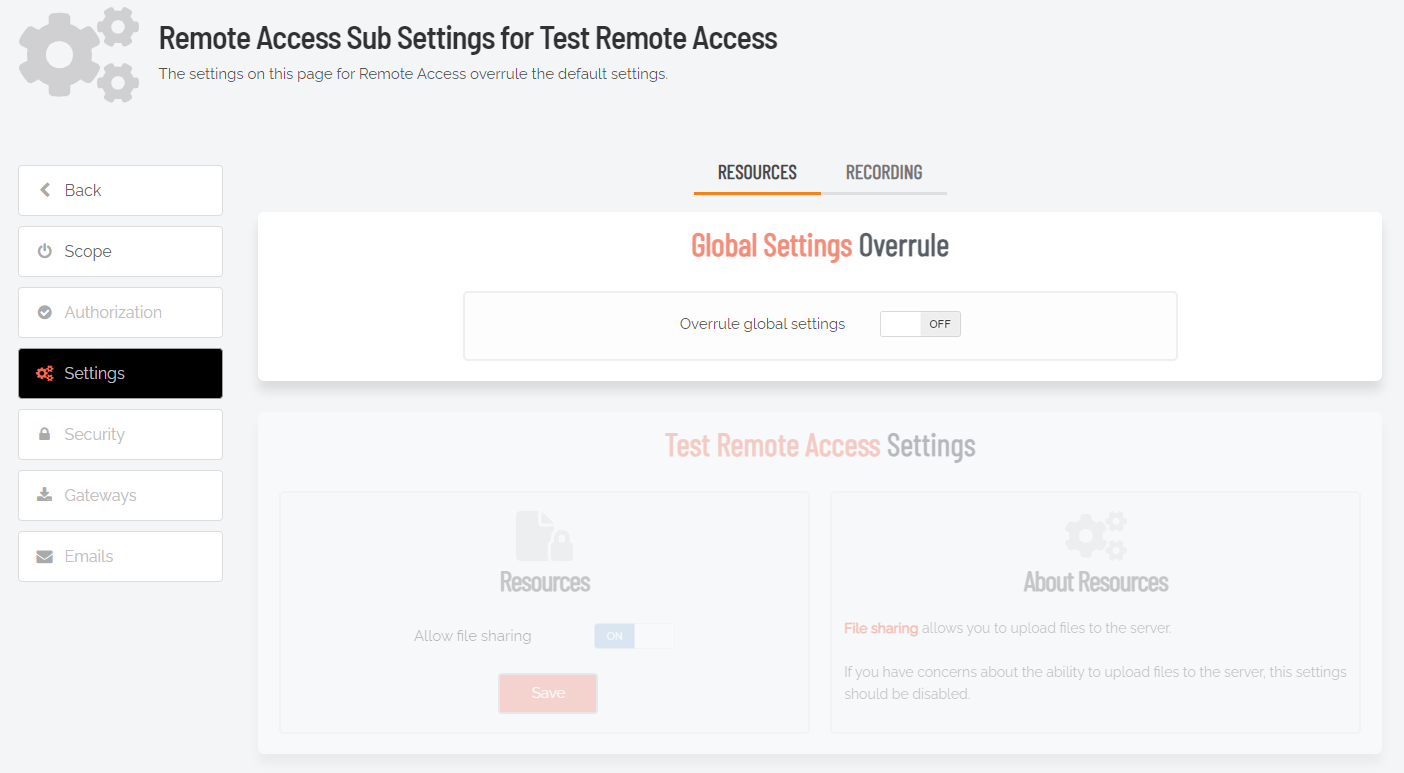Click the Global Settings Overrule heading
1404x773 pixels.
[820, 245]
